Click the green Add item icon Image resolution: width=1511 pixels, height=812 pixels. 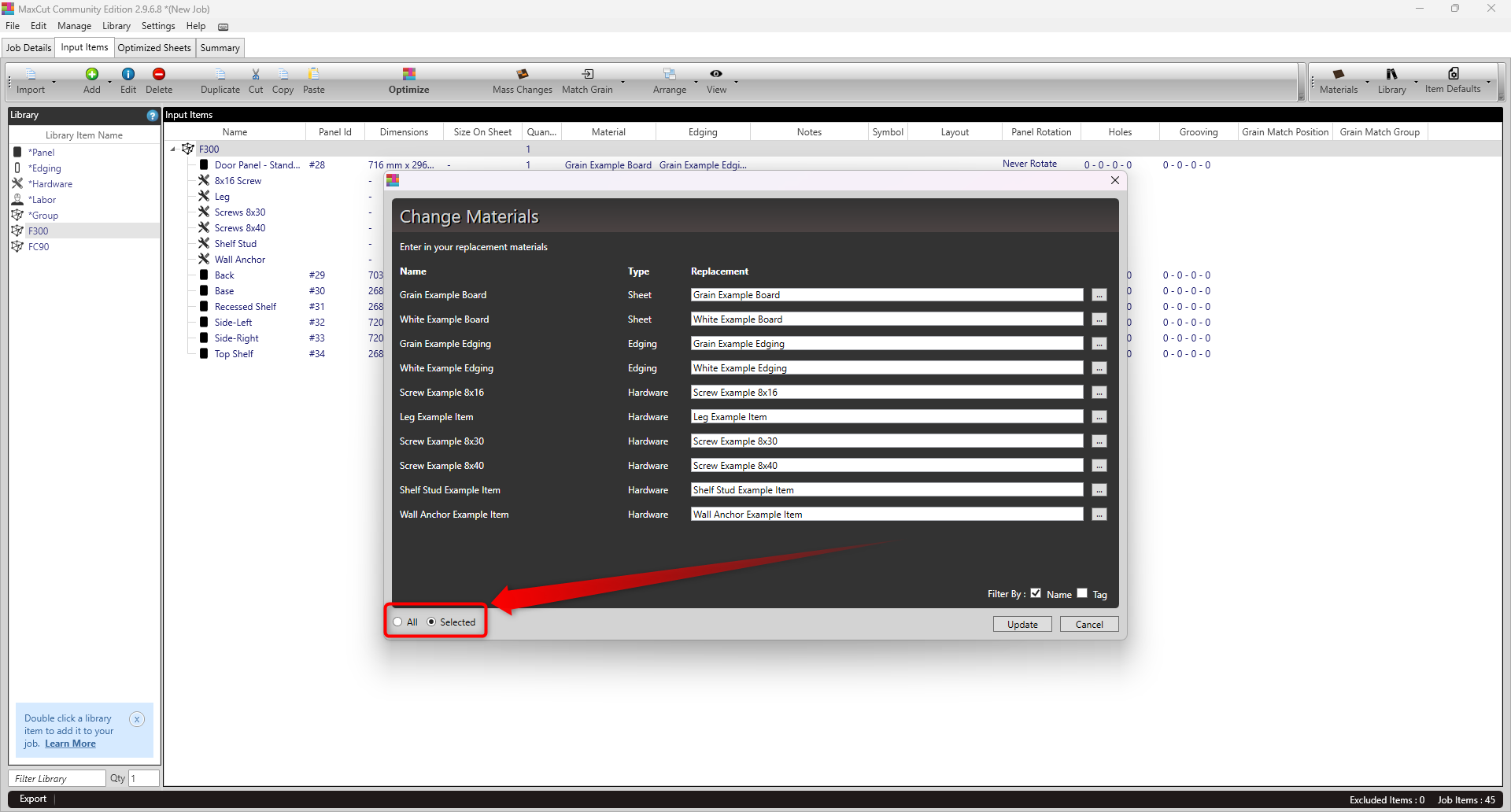point(92,74)
